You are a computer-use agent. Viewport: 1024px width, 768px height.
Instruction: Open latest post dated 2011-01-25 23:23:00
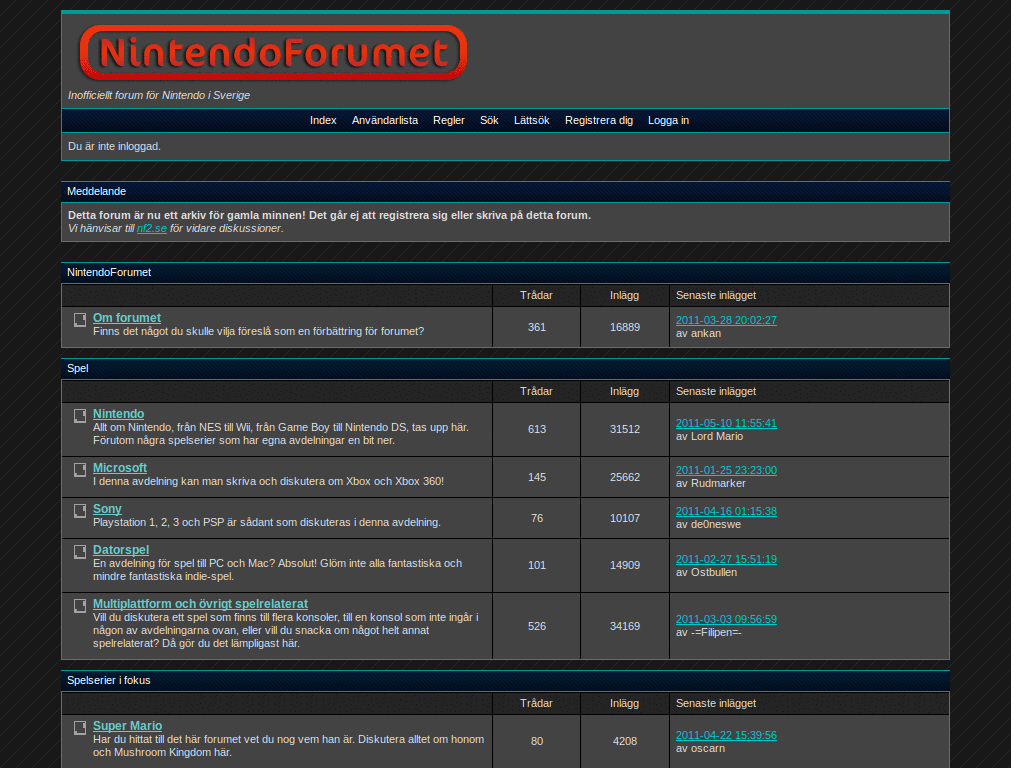[x=726, y=470]
